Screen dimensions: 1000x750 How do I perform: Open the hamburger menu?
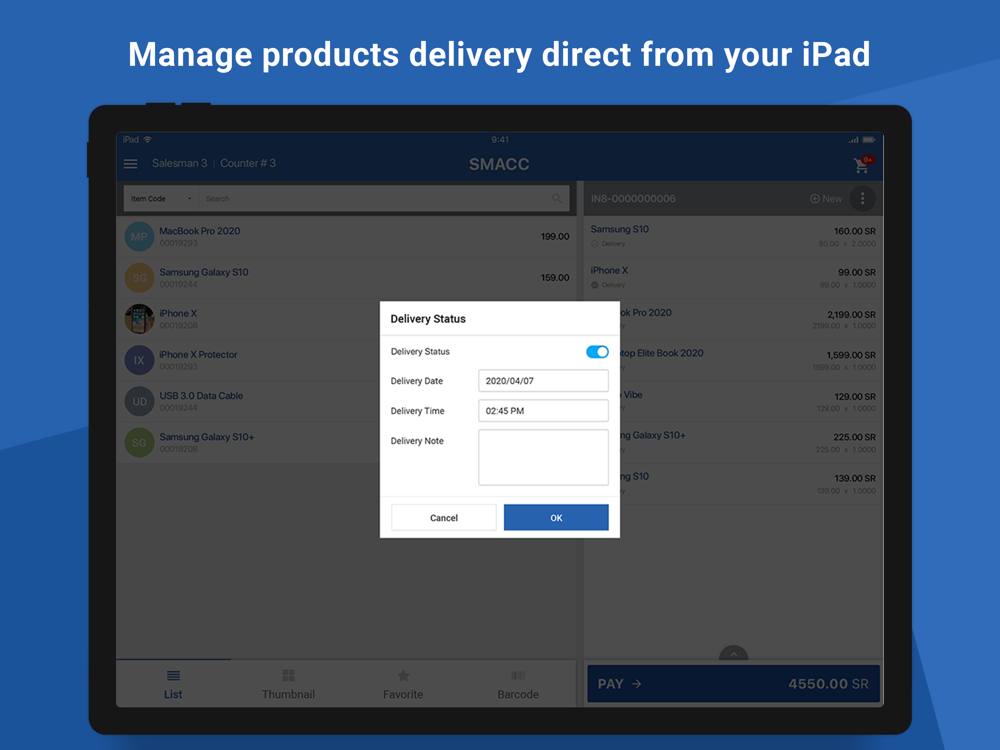[x=131, y=164]
